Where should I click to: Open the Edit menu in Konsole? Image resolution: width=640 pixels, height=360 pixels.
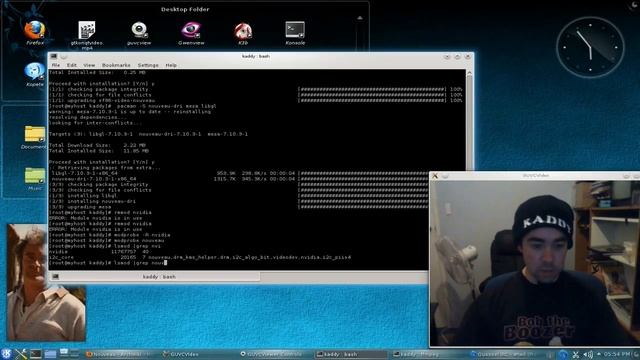pyautogui.click(x=72, y=65)
